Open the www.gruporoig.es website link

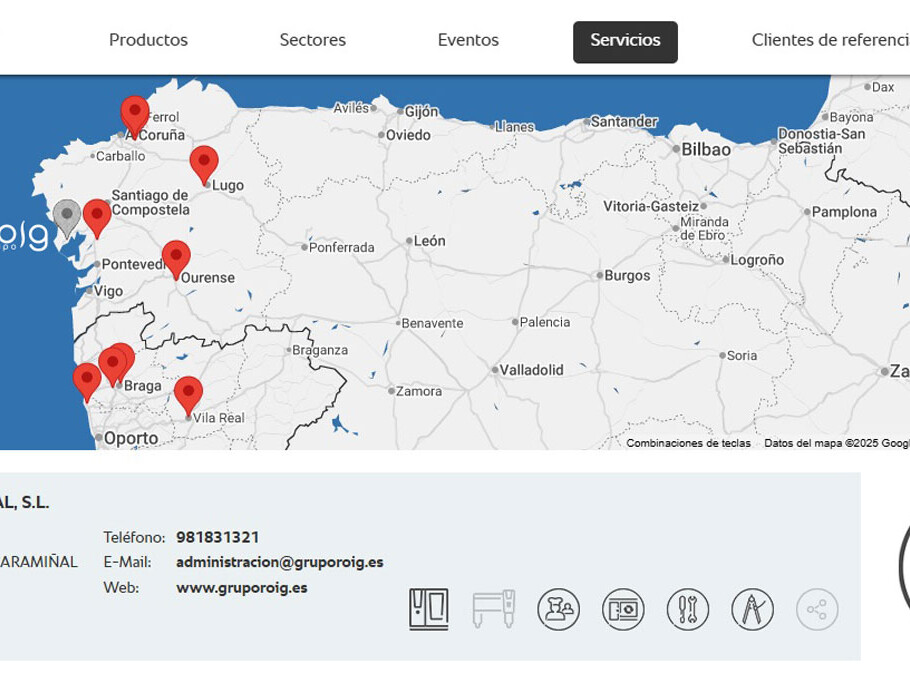pyautogui.click(x=241, y=587)
